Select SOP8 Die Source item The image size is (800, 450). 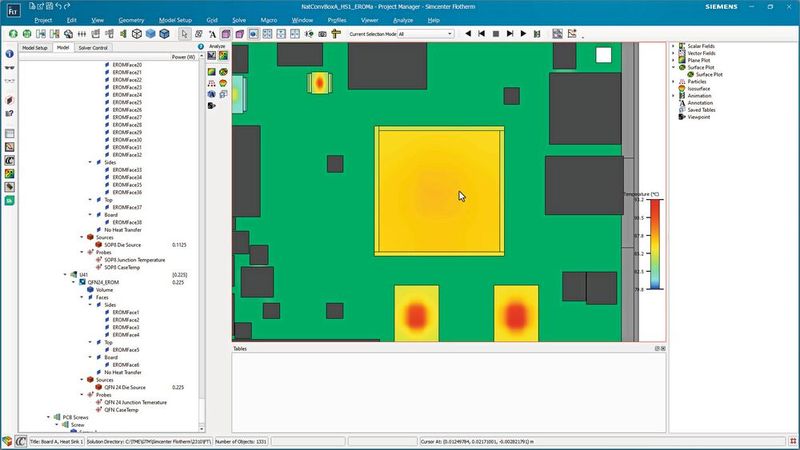coord(122,245)
